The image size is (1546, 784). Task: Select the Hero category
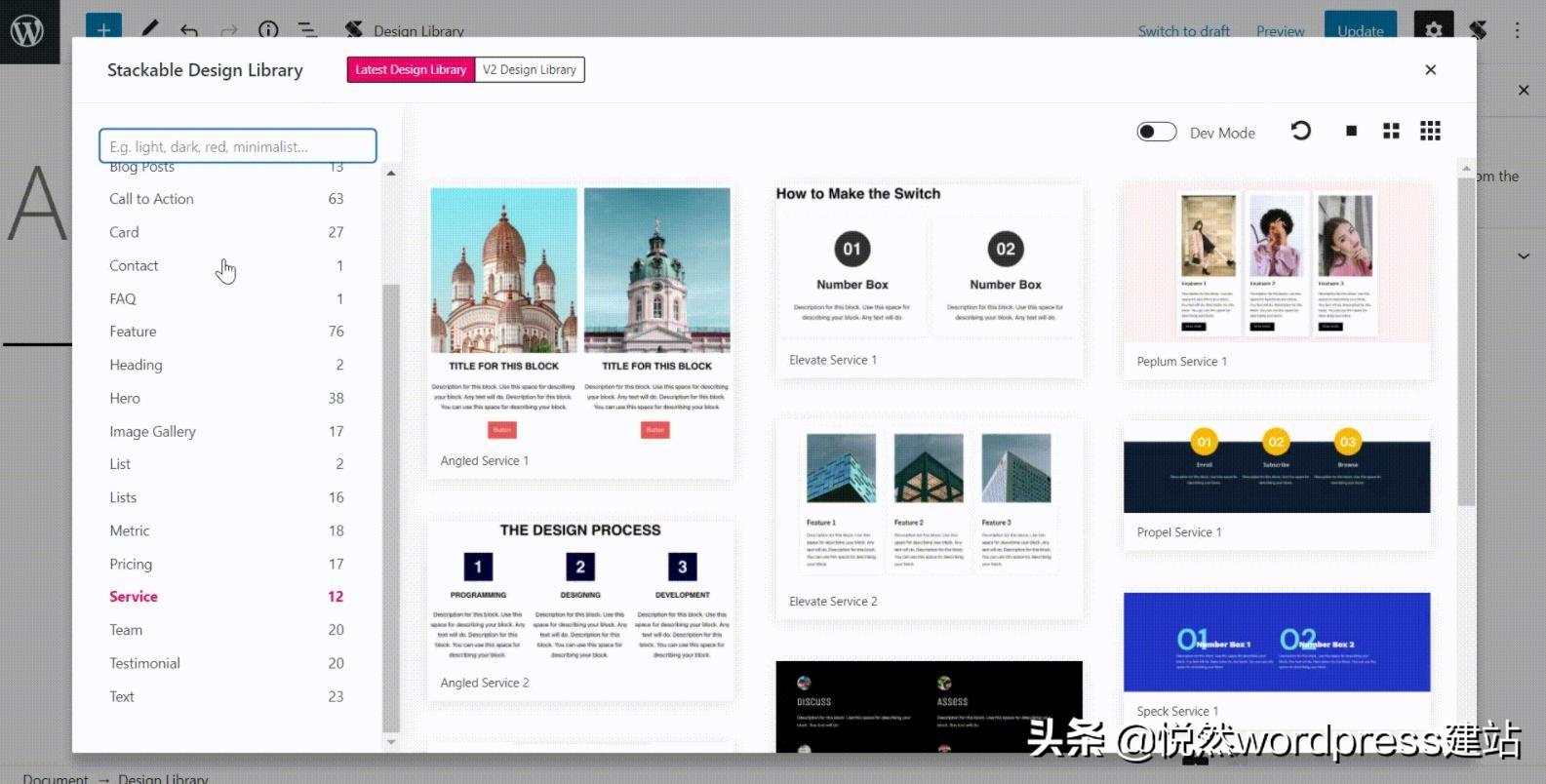[x=226, y=398]
